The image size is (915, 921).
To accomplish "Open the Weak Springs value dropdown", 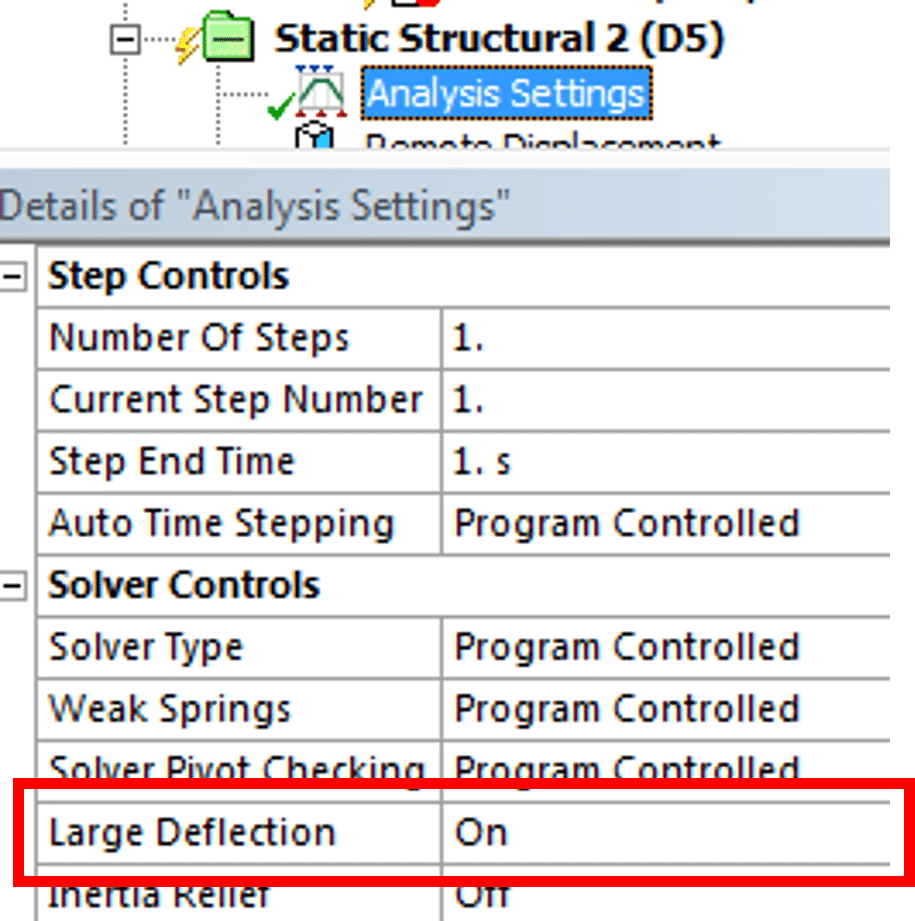I will point(666,709).
